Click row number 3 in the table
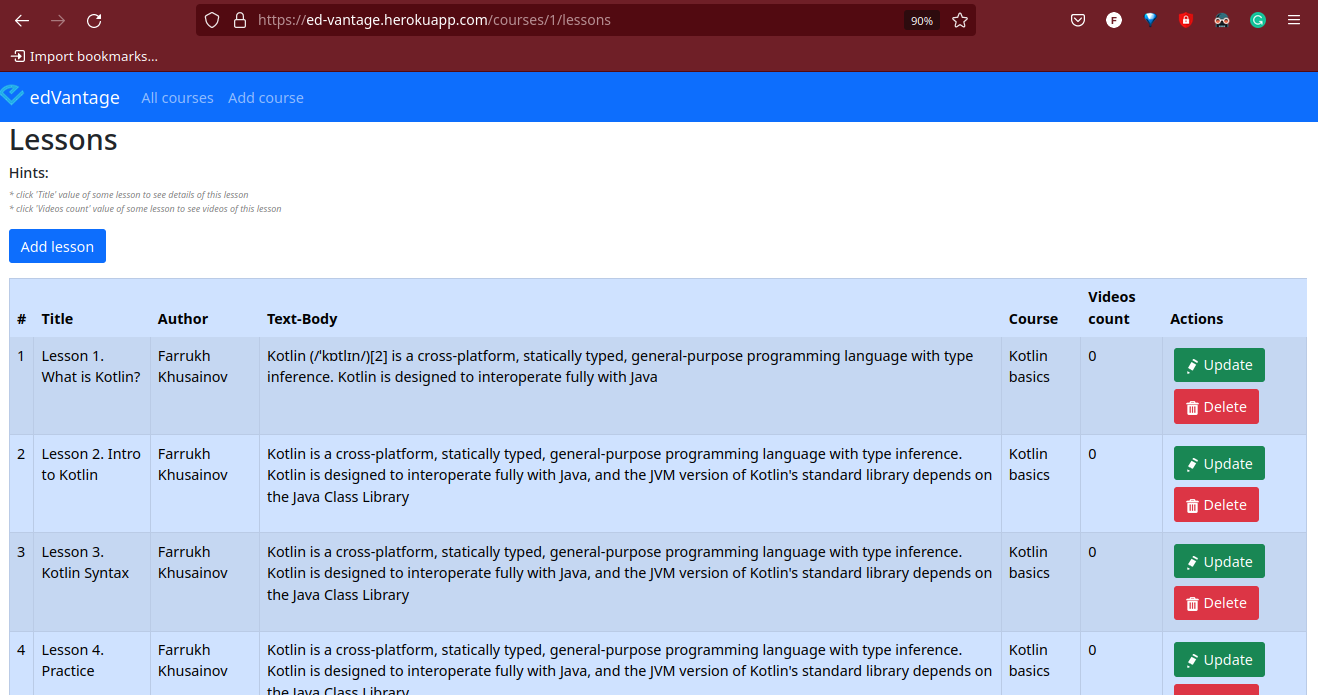Screen dimensions: 1318x695 (22, 552)
